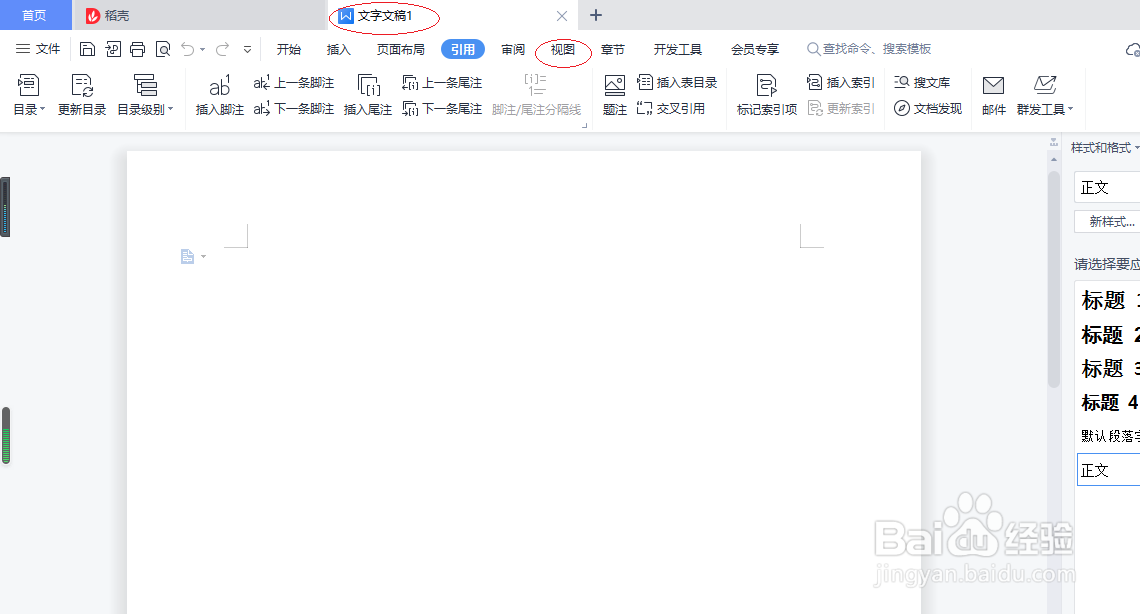Apply the 标题 1 heading style
The width and height of the screenshot is (1140, 614).
click(x=1105, y=300)
